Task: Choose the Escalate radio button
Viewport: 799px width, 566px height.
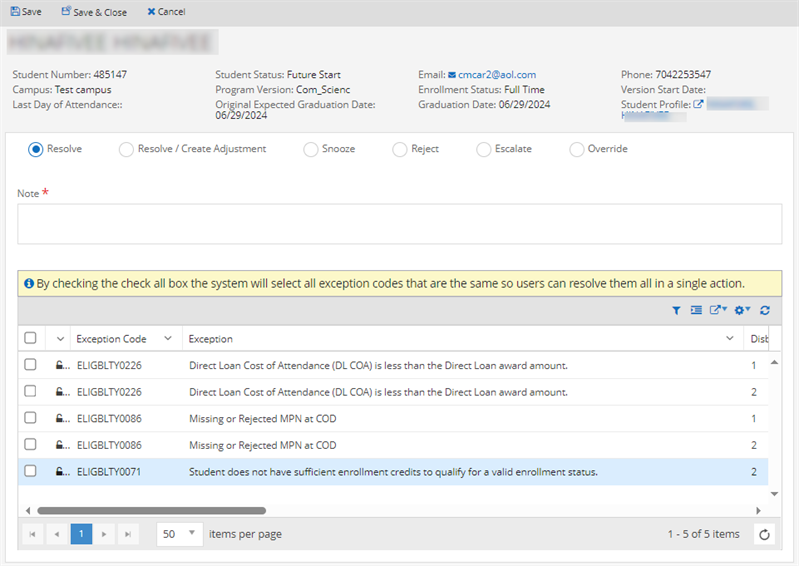Action: click(x=483, y=149)
